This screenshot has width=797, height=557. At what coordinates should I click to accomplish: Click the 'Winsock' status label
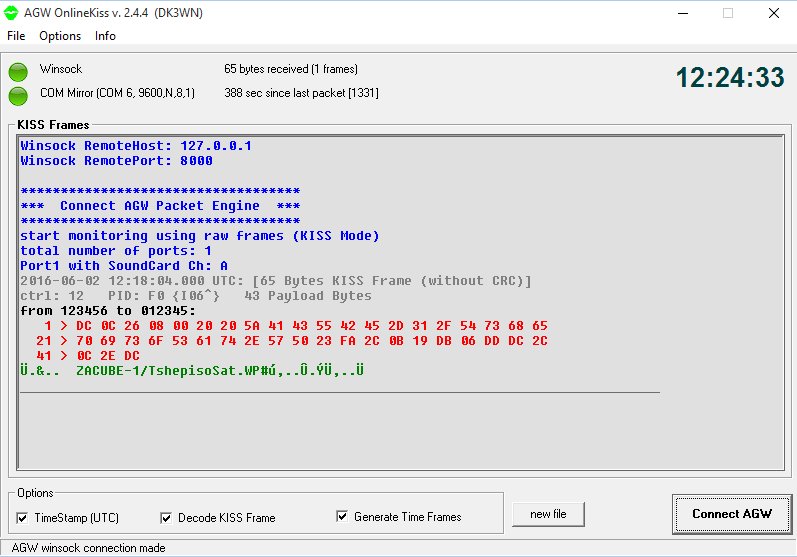[x=61, y=69]
